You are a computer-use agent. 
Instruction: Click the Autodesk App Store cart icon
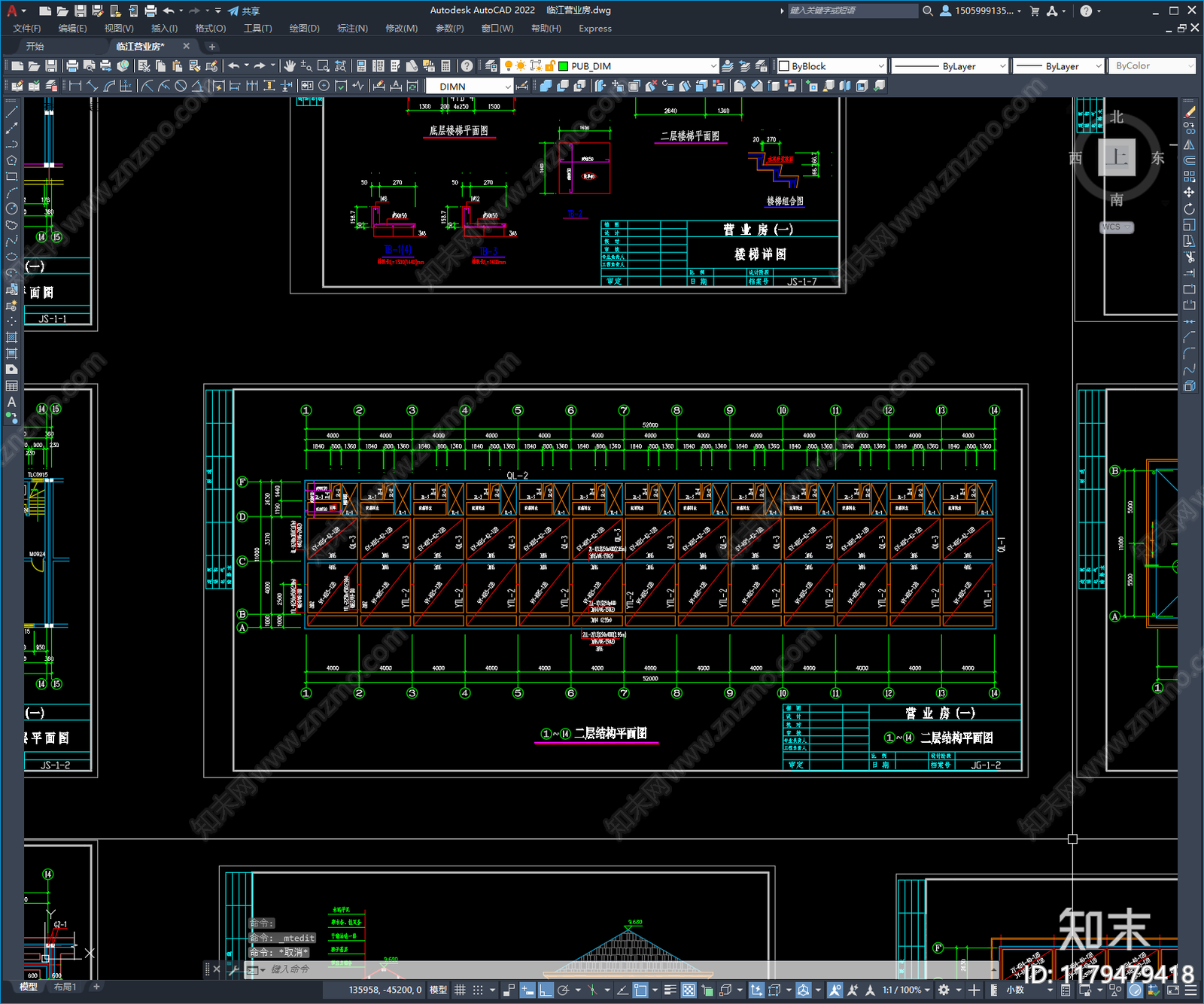(1035, 11)
